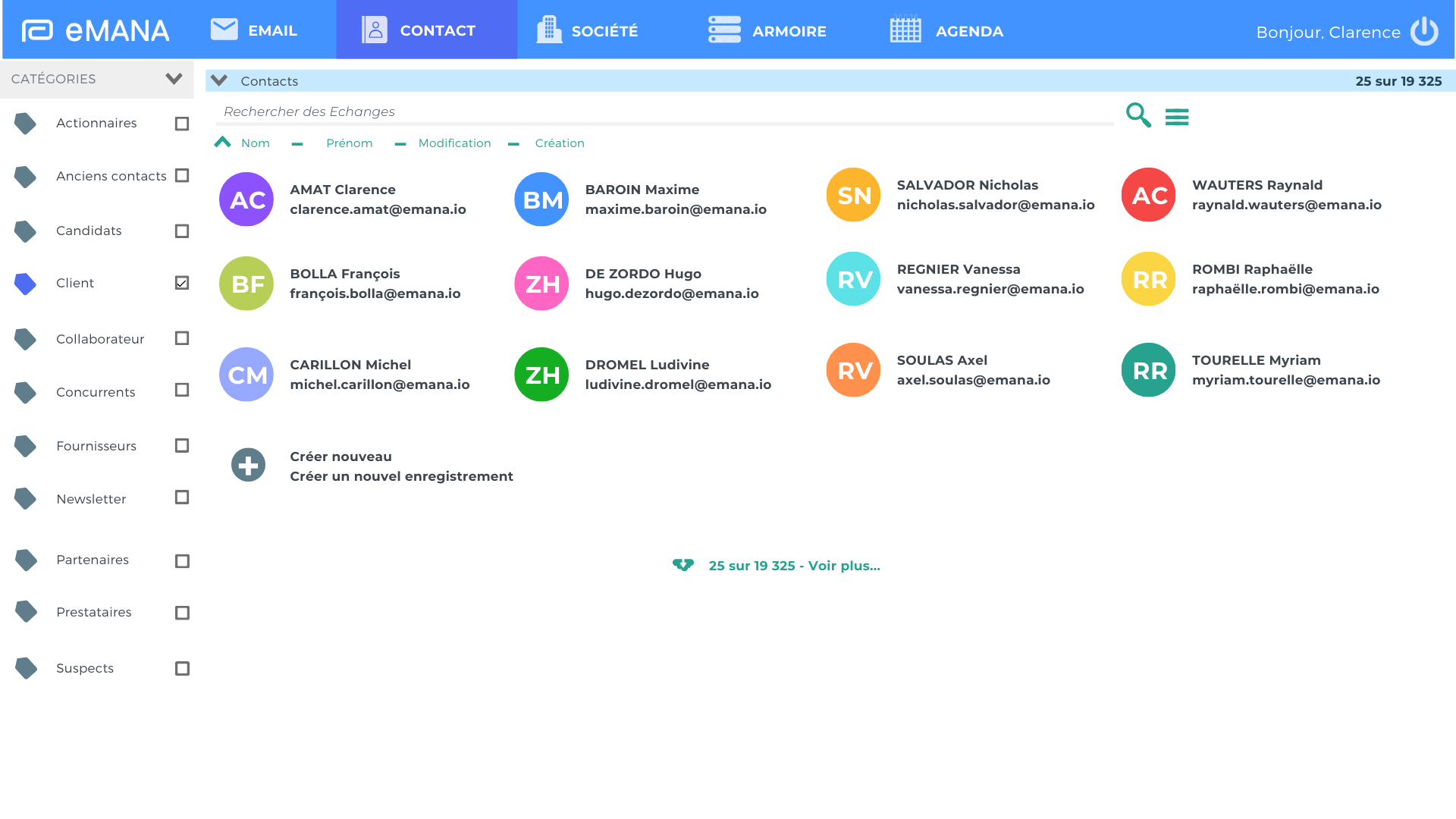Click the eMANA logo
The image size is (1456, 819).
(96, 30)
